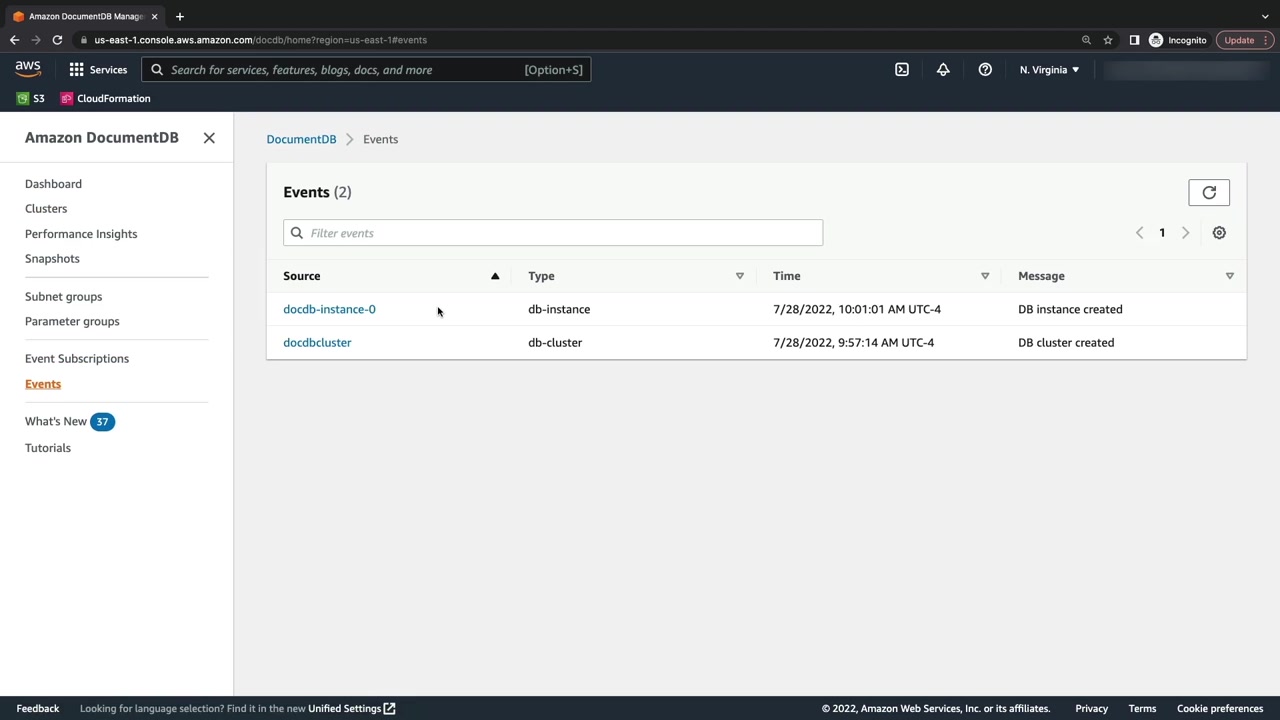
Task: Click the Message column header
Action: 1041,276
